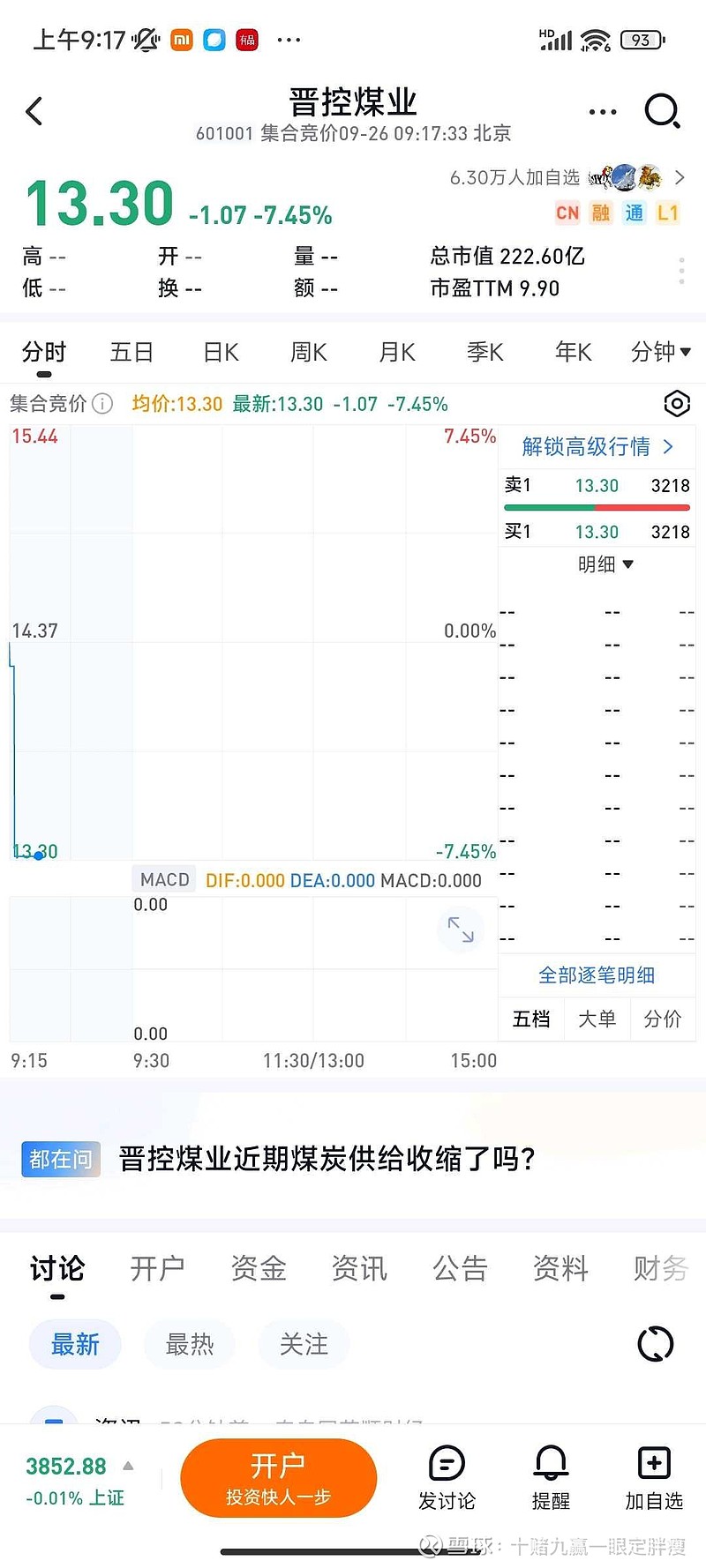Image resolution: width=706 pixels, height=1568 pixels.
Task: Open the three-dot more options menu
Action: 602,112
